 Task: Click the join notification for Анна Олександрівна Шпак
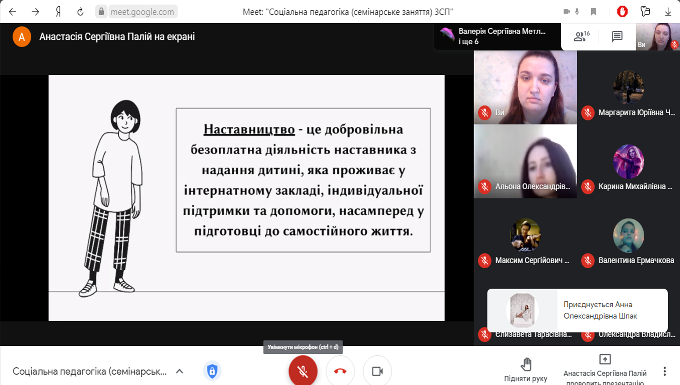click(577, 310)
